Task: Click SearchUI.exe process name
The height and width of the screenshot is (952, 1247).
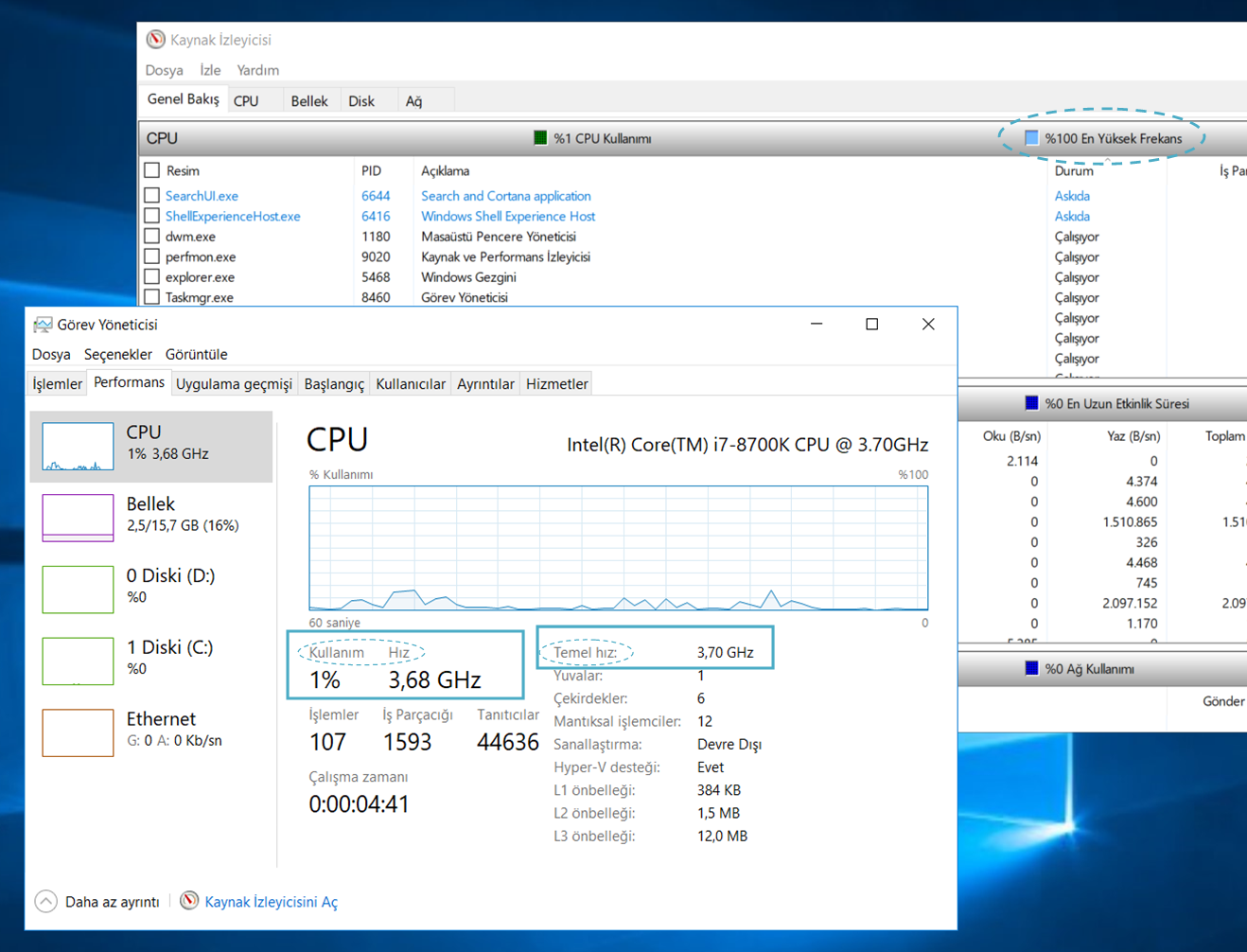Action: coord(202,196)
